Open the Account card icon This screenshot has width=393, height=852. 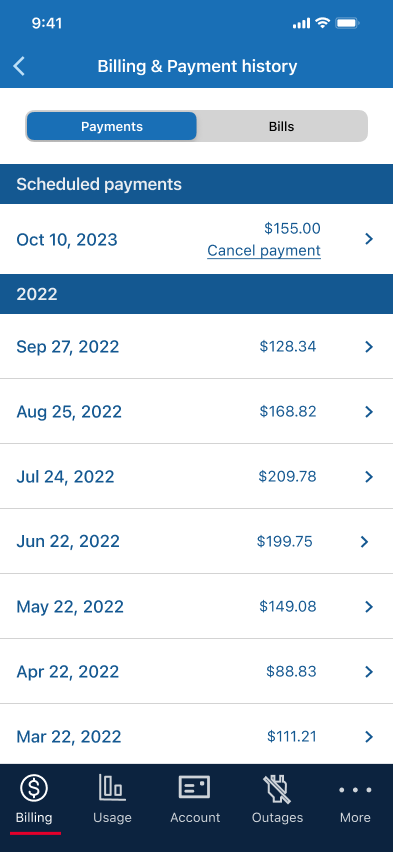(195, 787)
